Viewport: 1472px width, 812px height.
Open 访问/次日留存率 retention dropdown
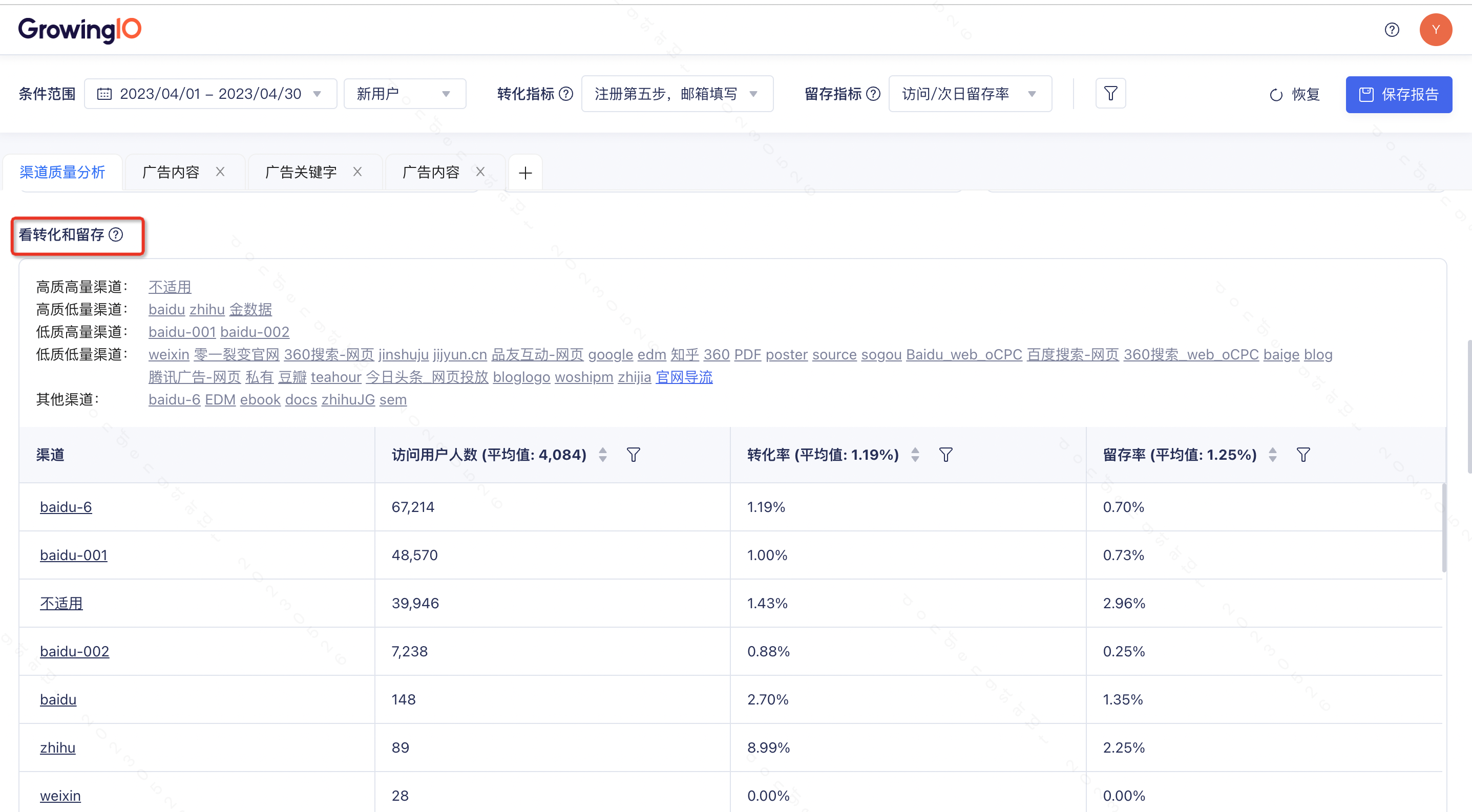970,94
